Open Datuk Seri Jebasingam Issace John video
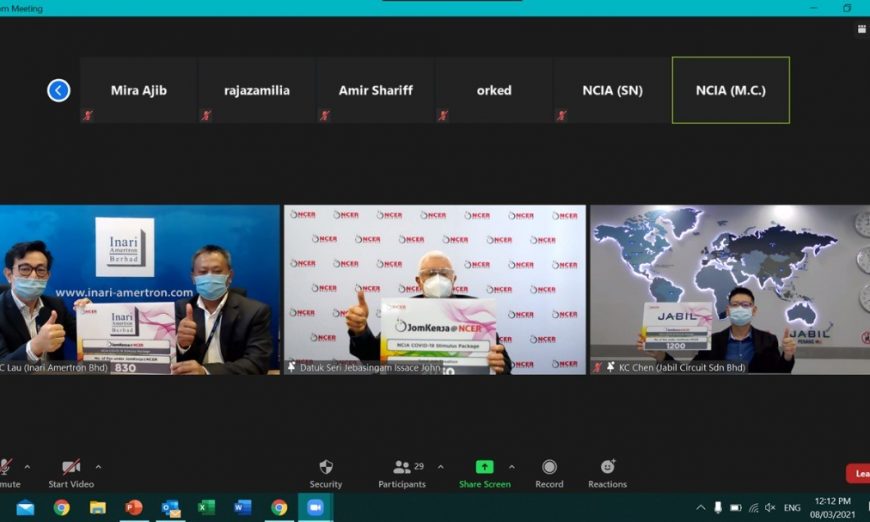Image resolution: width=870 pixels, height=522 pixels. point(434,290)
